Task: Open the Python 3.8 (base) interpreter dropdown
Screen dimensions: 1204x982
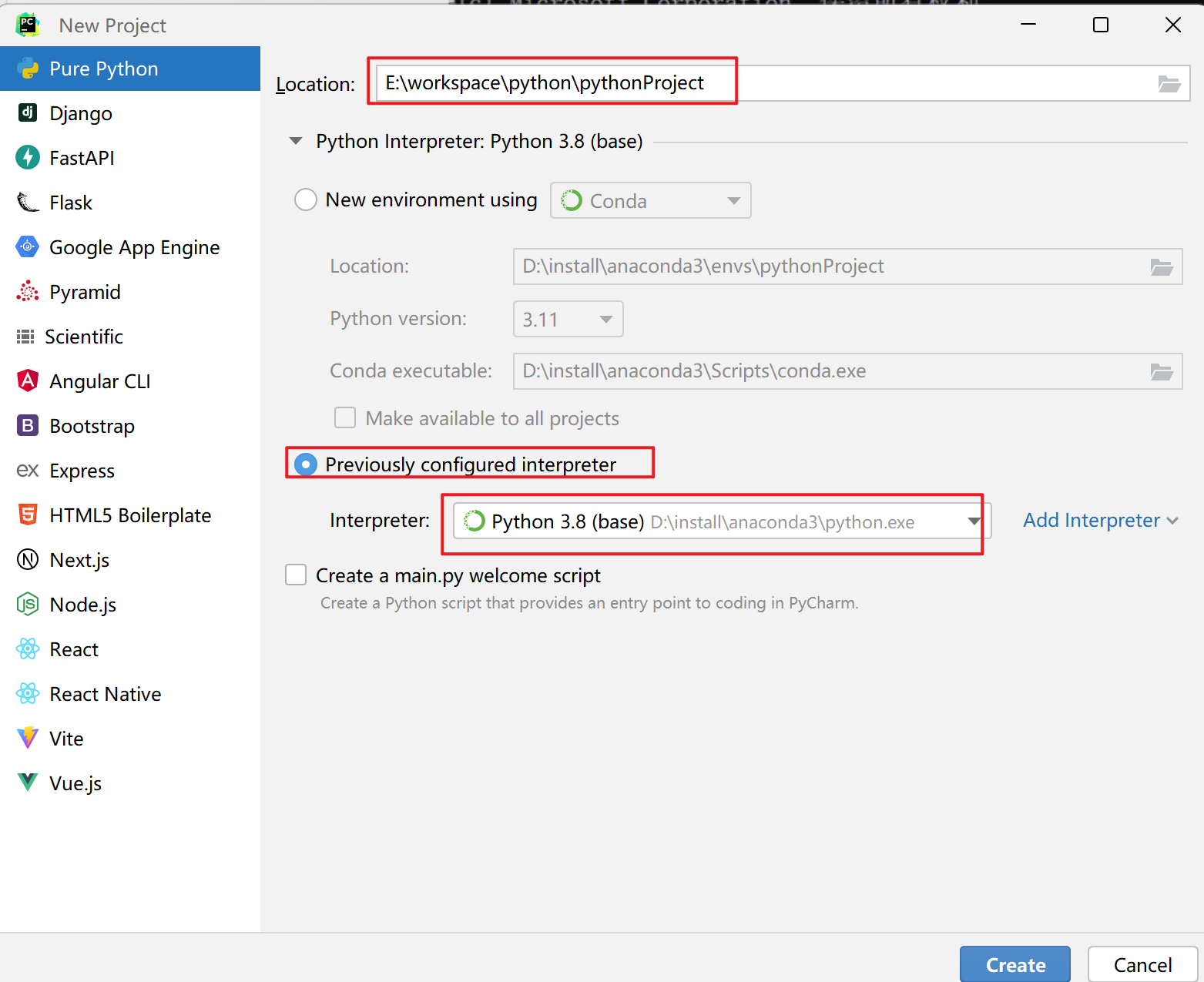Action: pyautogui.click(x=974, y=522)
